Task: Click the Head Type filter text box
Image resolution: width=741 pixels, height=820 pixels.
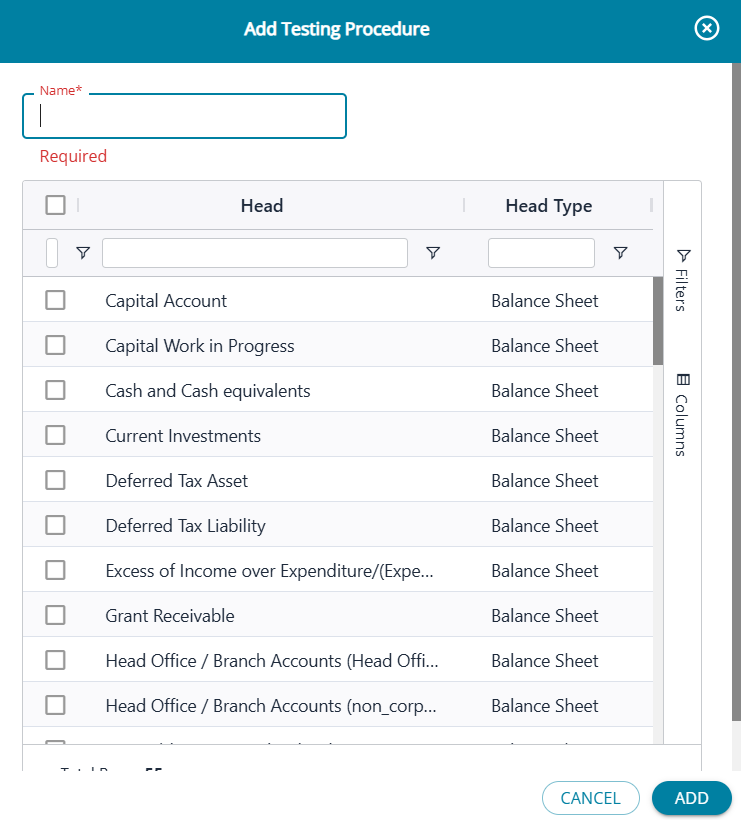Action: click(x=541, y=253)
